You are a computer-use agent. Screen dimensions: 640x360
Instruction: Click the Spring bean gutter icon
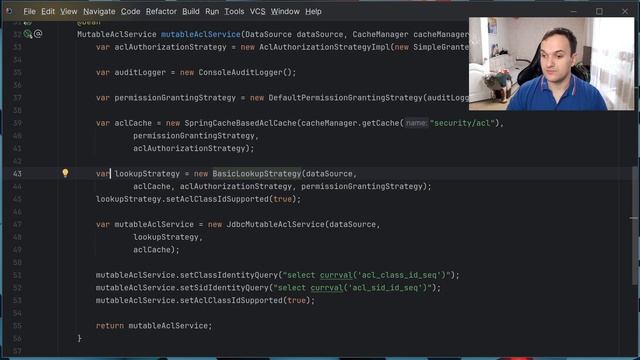28,34
